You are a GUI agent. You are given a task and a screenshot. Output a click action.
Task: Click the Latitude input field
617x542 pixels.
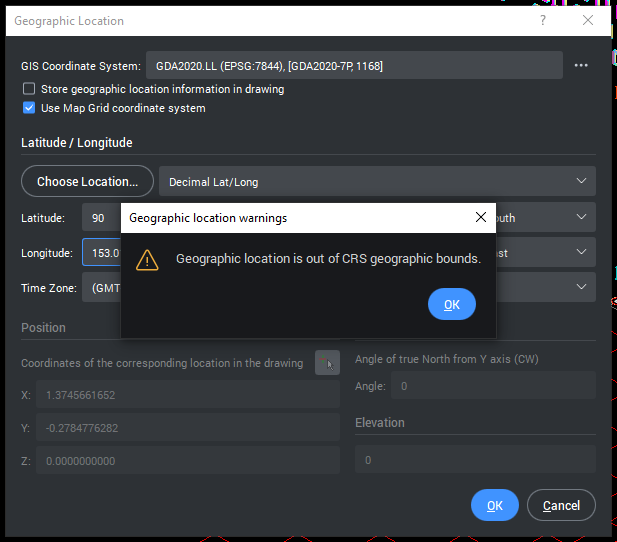(x=101, y=217)
